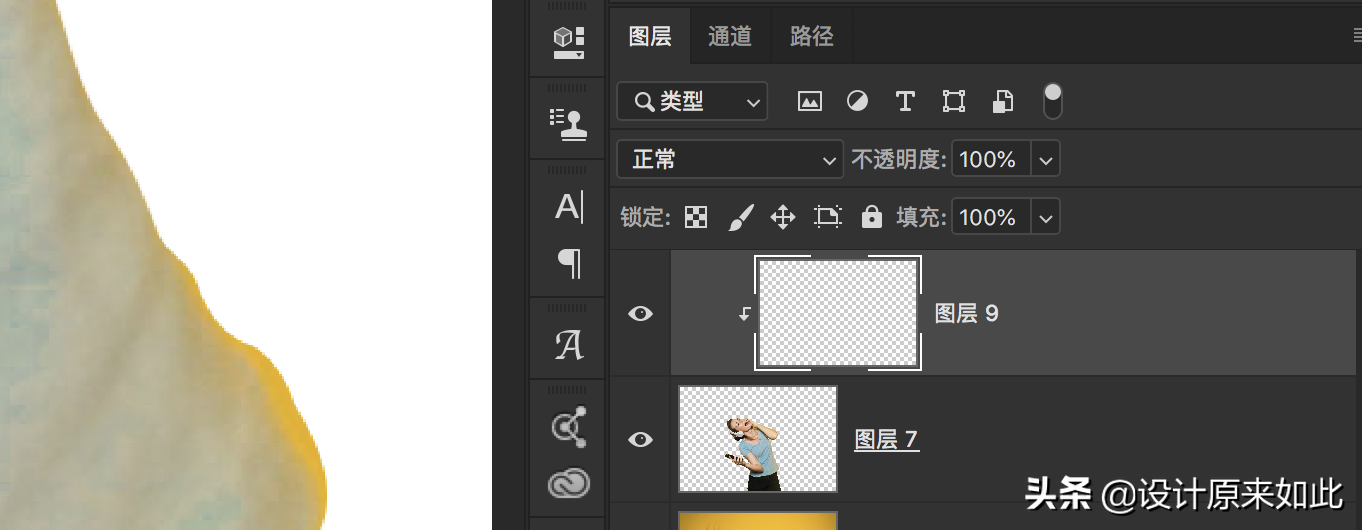Viewport: 1362px width, 530px height.
Task: Open the 3D panel icon
Action: [568, 41]
